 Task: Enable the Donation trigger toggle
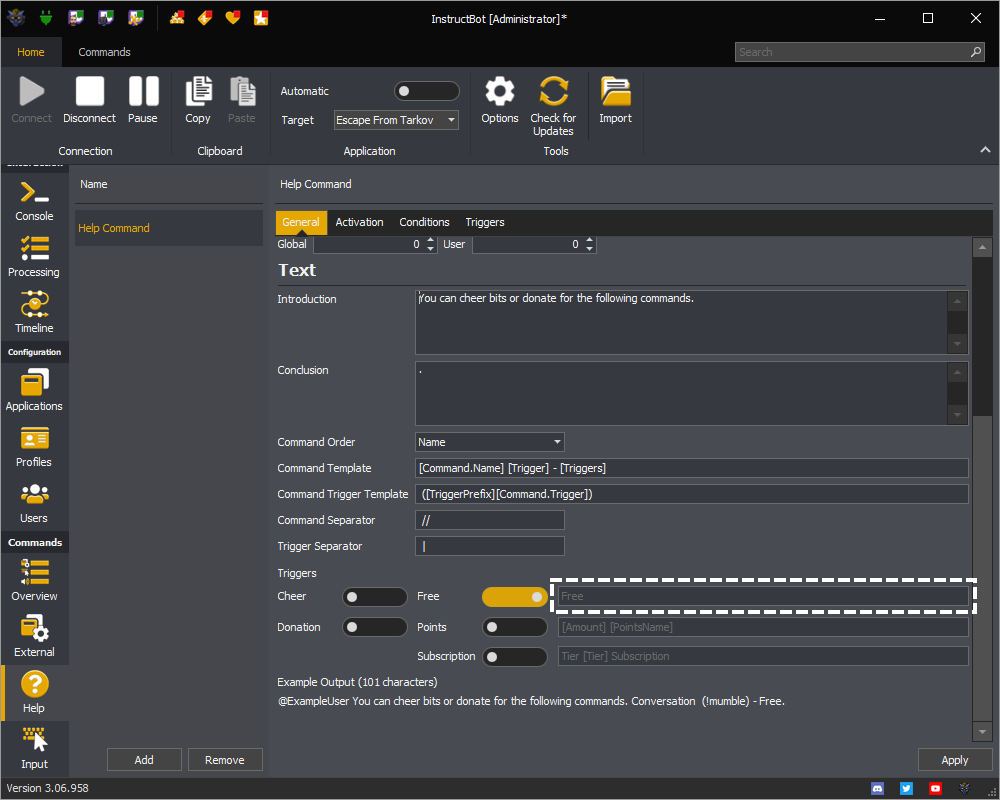tap(374, 627)
